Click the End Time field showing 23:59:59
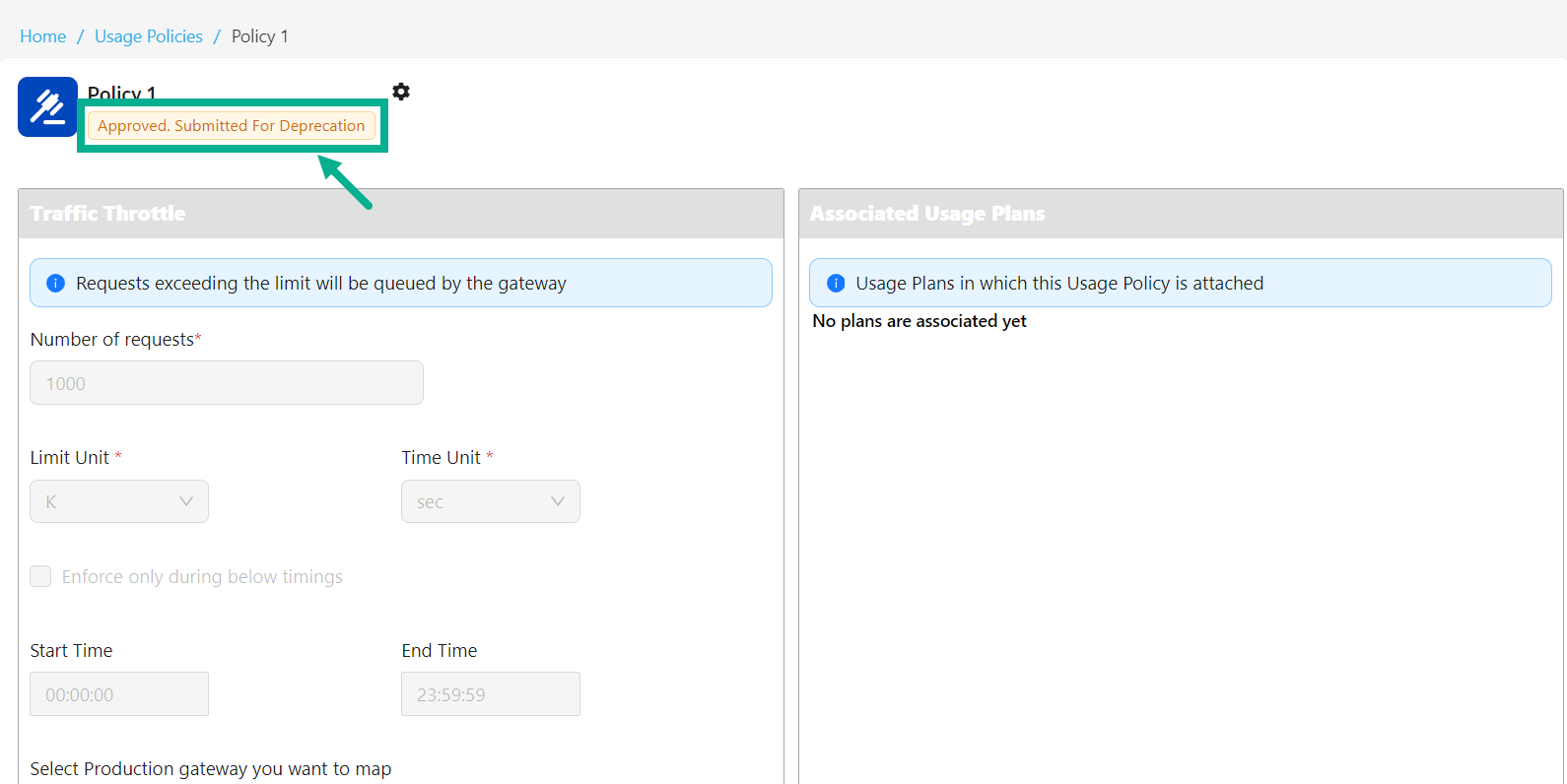This screenshot has width=1567, height=784. pos(490,694)
